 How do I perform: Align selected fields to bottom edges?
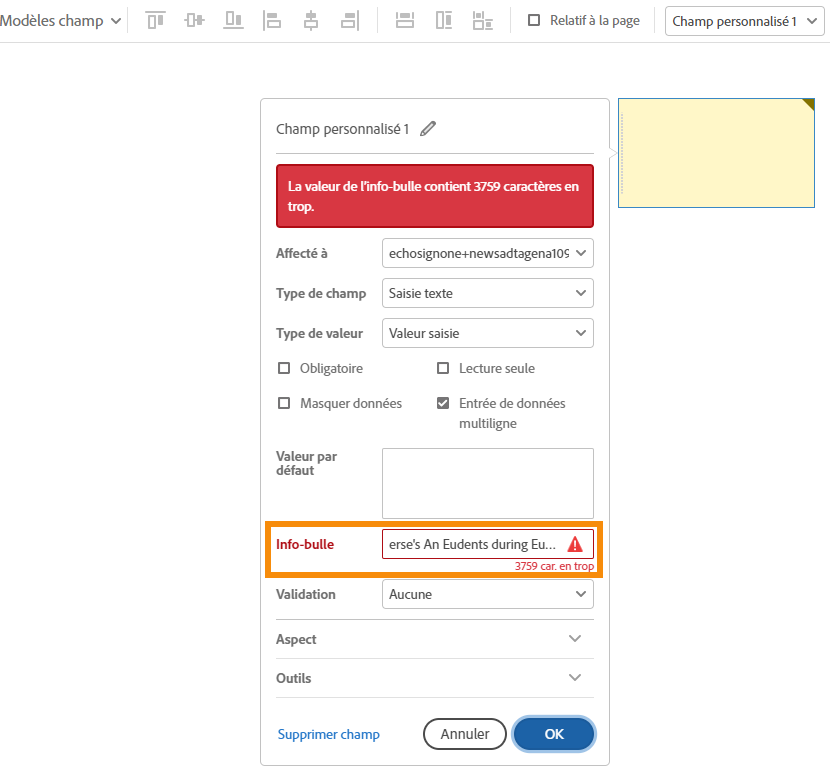(233, 21)
